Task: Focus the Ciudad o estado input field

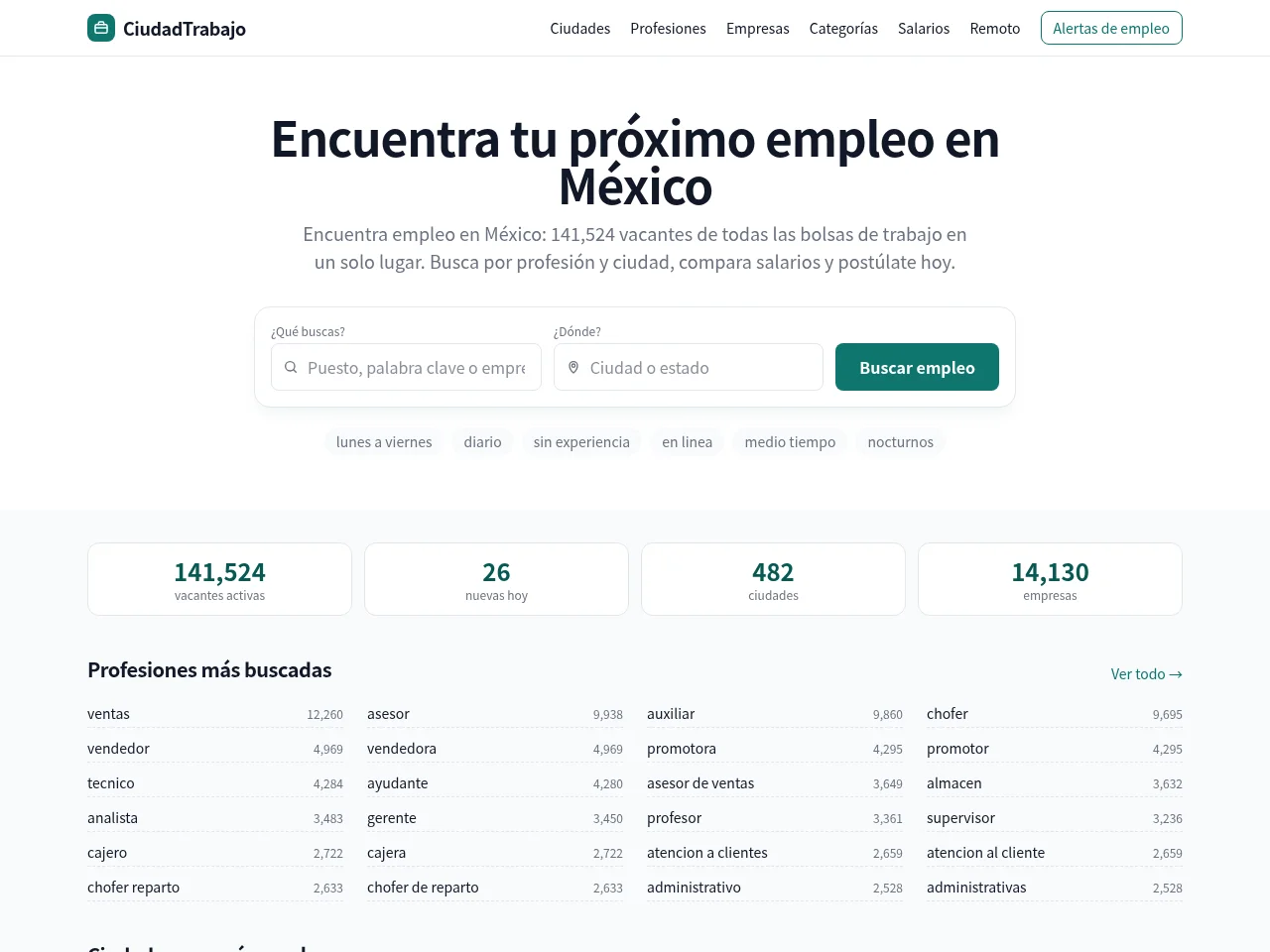Action: (689, 367)
